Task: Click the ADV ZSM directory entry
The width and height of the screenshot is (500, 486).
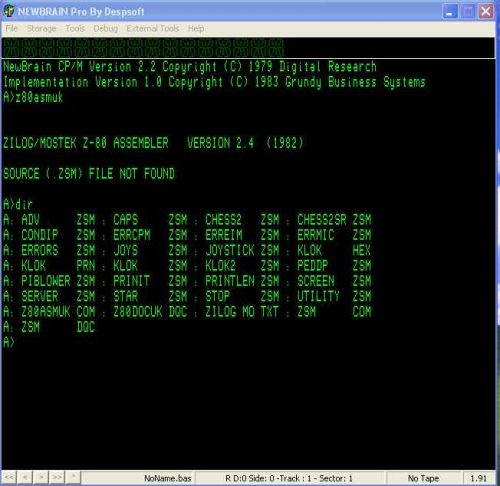Action: 58,220
